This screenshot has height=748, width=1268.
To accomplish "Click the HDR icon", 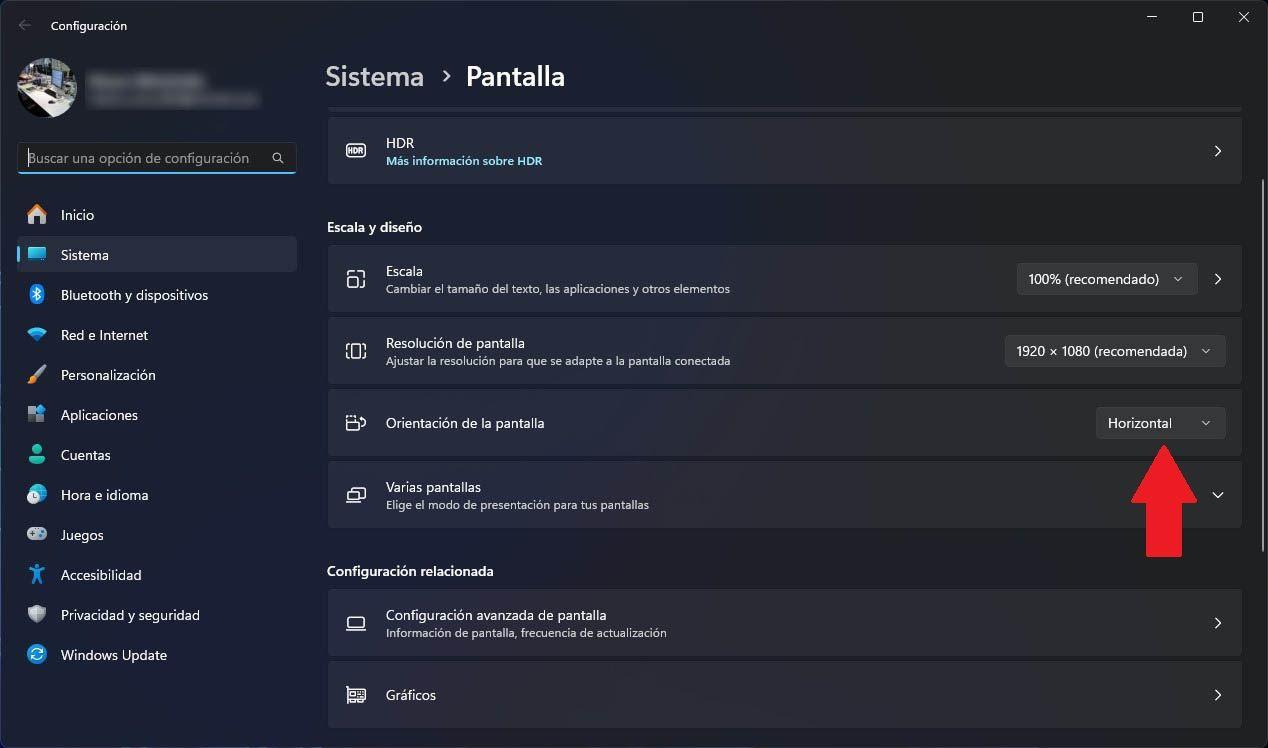I will [356, 151].
